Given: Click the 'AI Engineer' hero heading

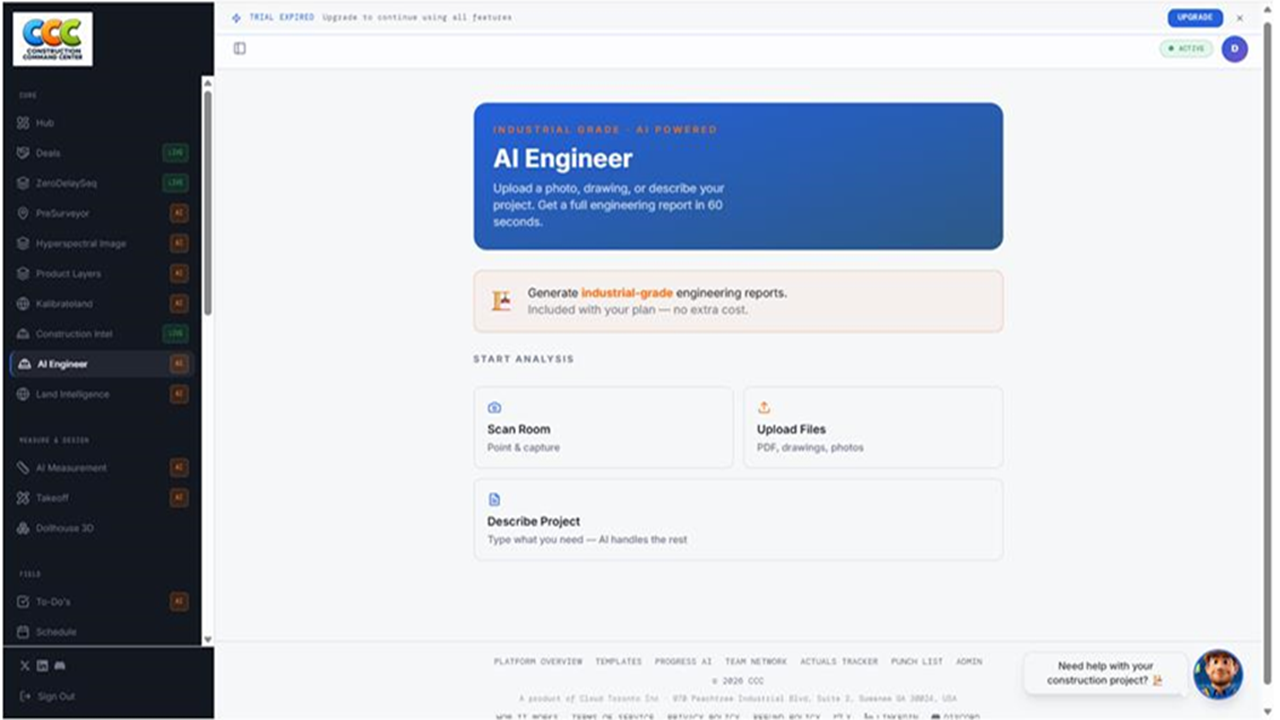Looking at the screenshot, I should pos(563,158).
